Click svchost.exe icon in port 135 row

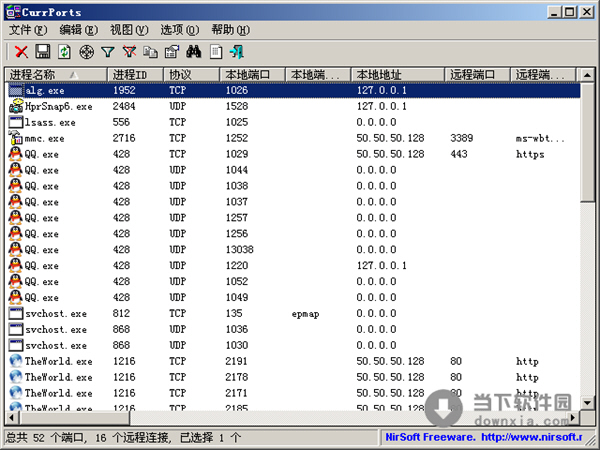[x=16, y=313]
